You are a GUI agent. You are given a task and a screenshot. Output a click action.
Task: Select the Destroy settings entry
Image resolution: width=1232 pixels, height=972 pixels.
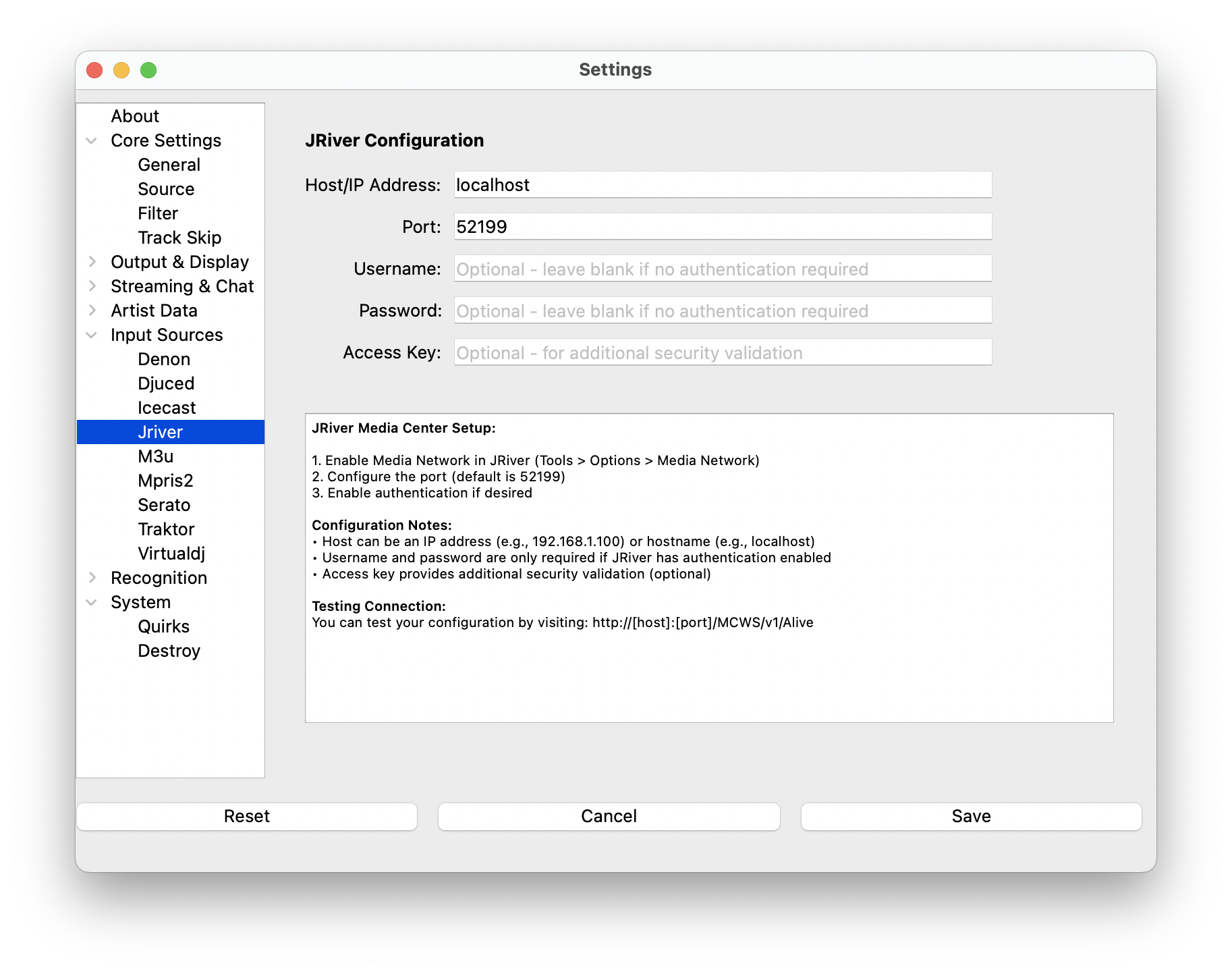169,651
